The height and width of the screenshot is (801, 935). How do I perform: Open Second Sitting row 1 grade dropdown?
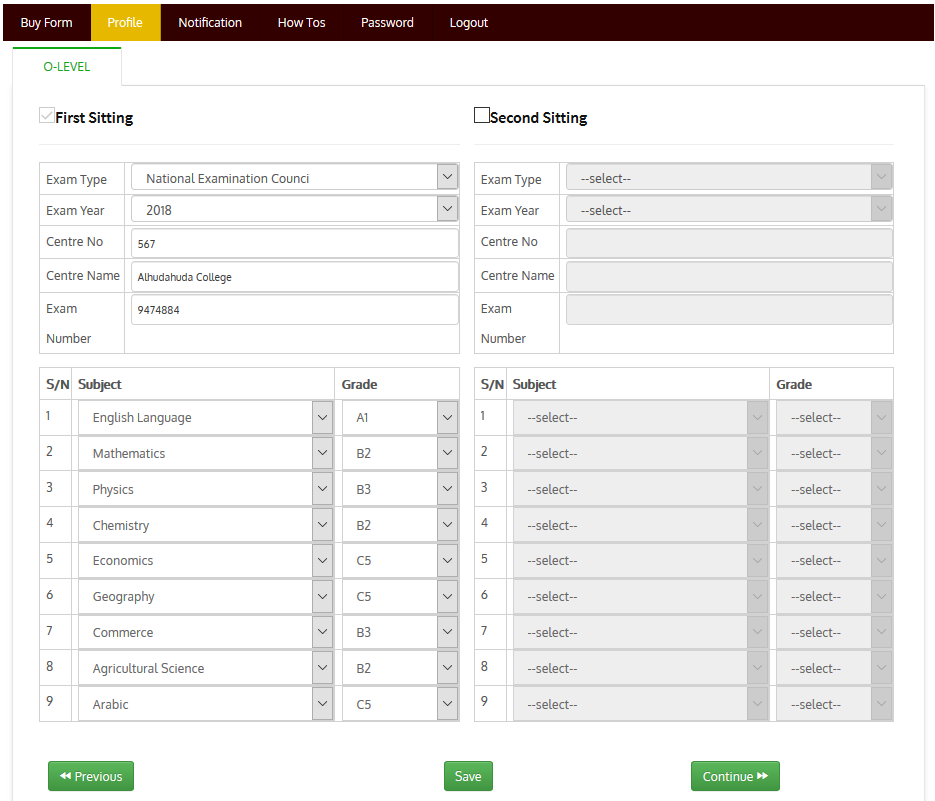tap(834, 417)
